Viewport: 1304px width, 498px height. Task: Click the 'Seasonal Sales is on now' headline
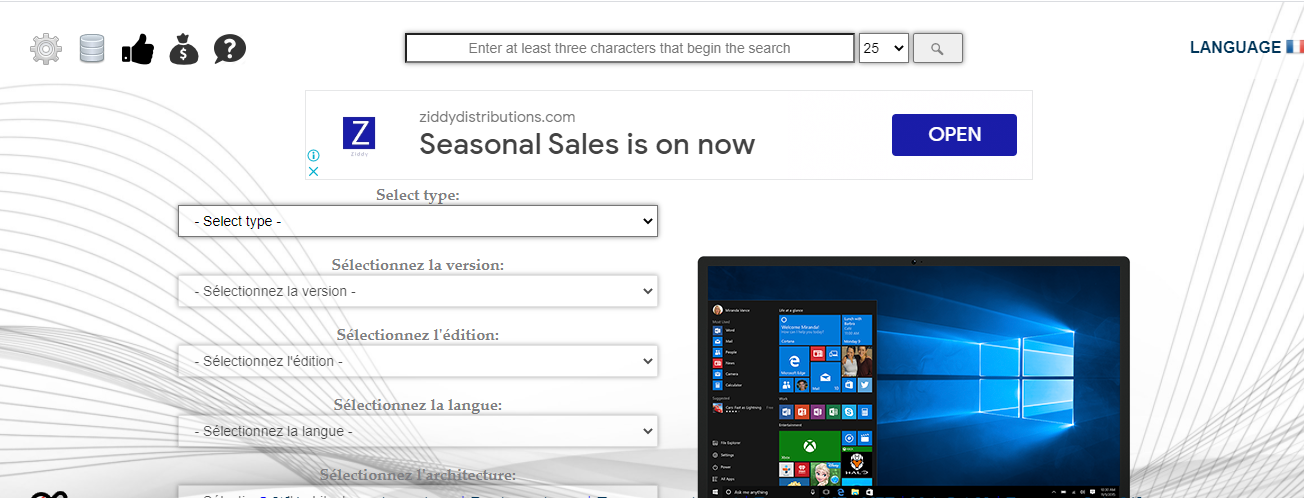(x=587, y=144)
